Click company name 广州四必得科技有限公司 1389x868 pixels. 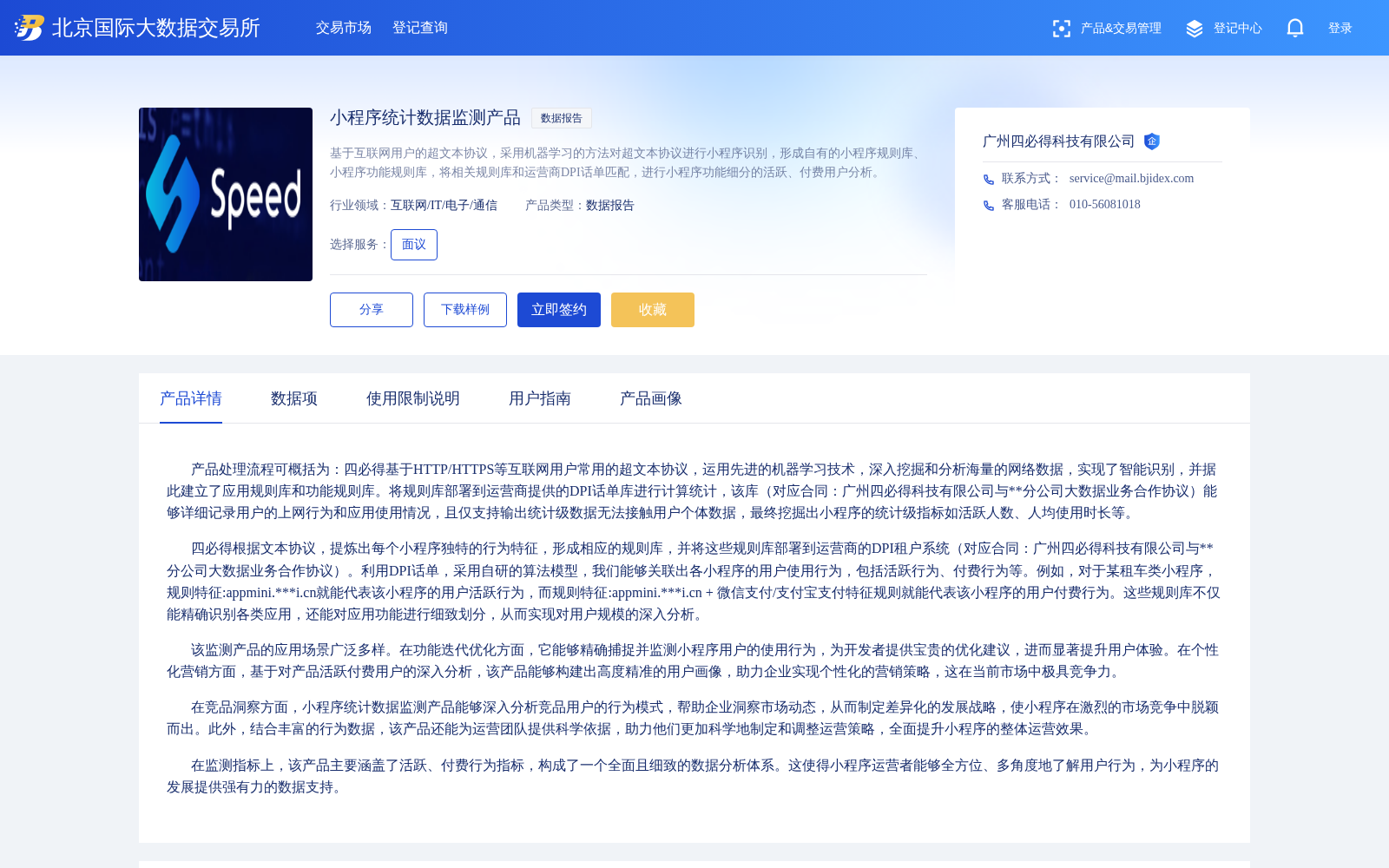(x=1059, y=141)
